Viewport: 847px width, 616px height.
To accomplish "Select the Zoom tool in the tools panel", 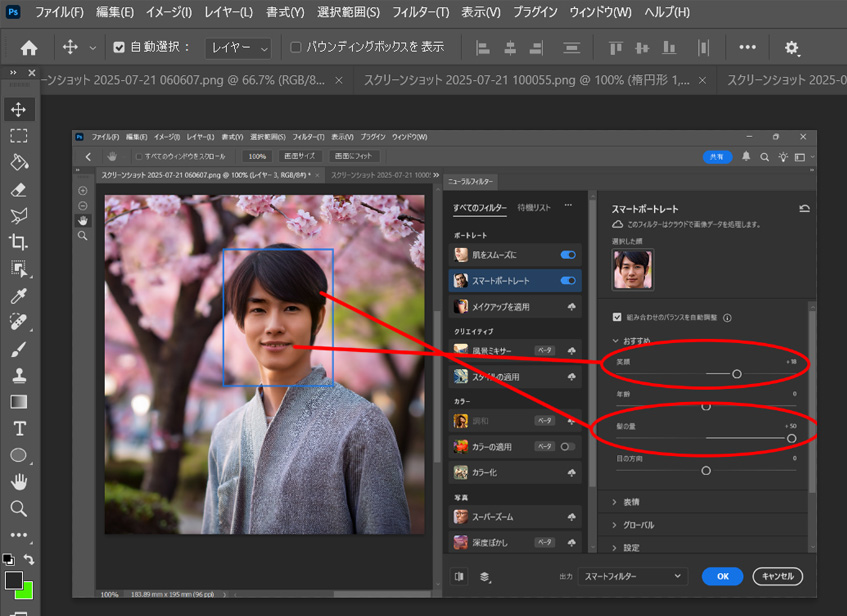I will 19,508.
